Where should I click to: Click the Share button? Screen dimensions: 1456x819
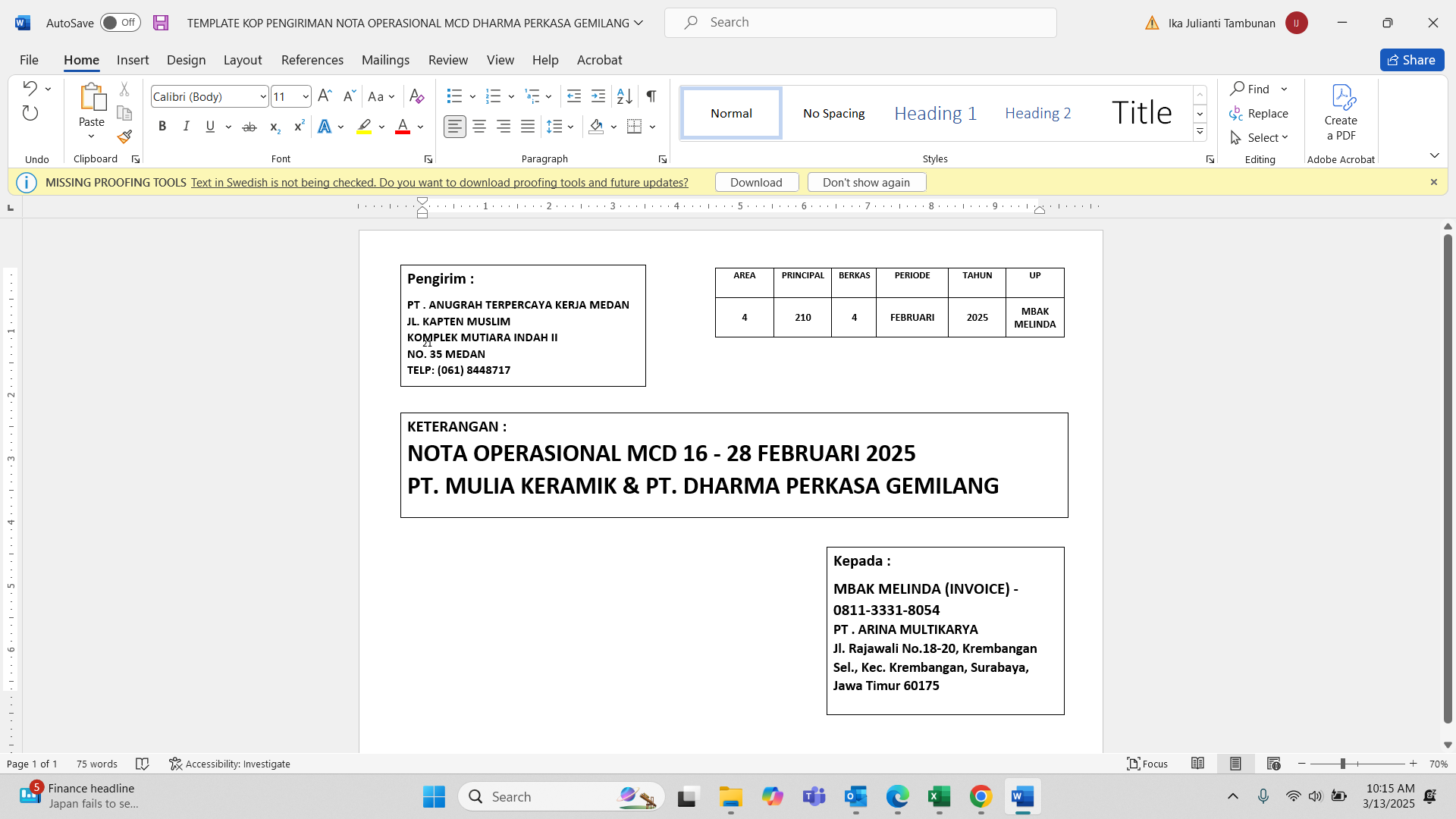pos(1412,60)
